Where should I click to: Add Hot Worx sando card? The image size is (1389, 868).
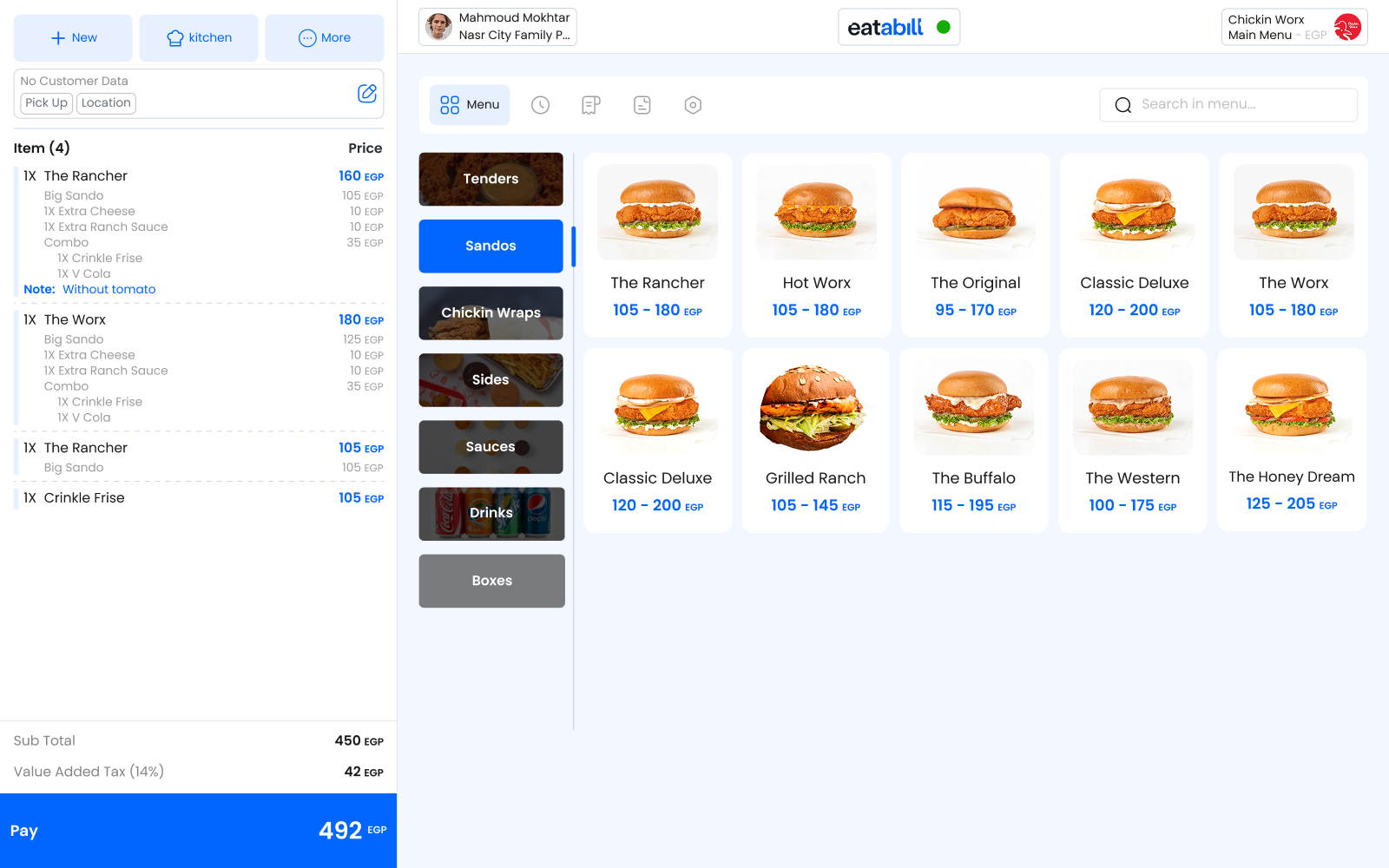click(817, 245)
